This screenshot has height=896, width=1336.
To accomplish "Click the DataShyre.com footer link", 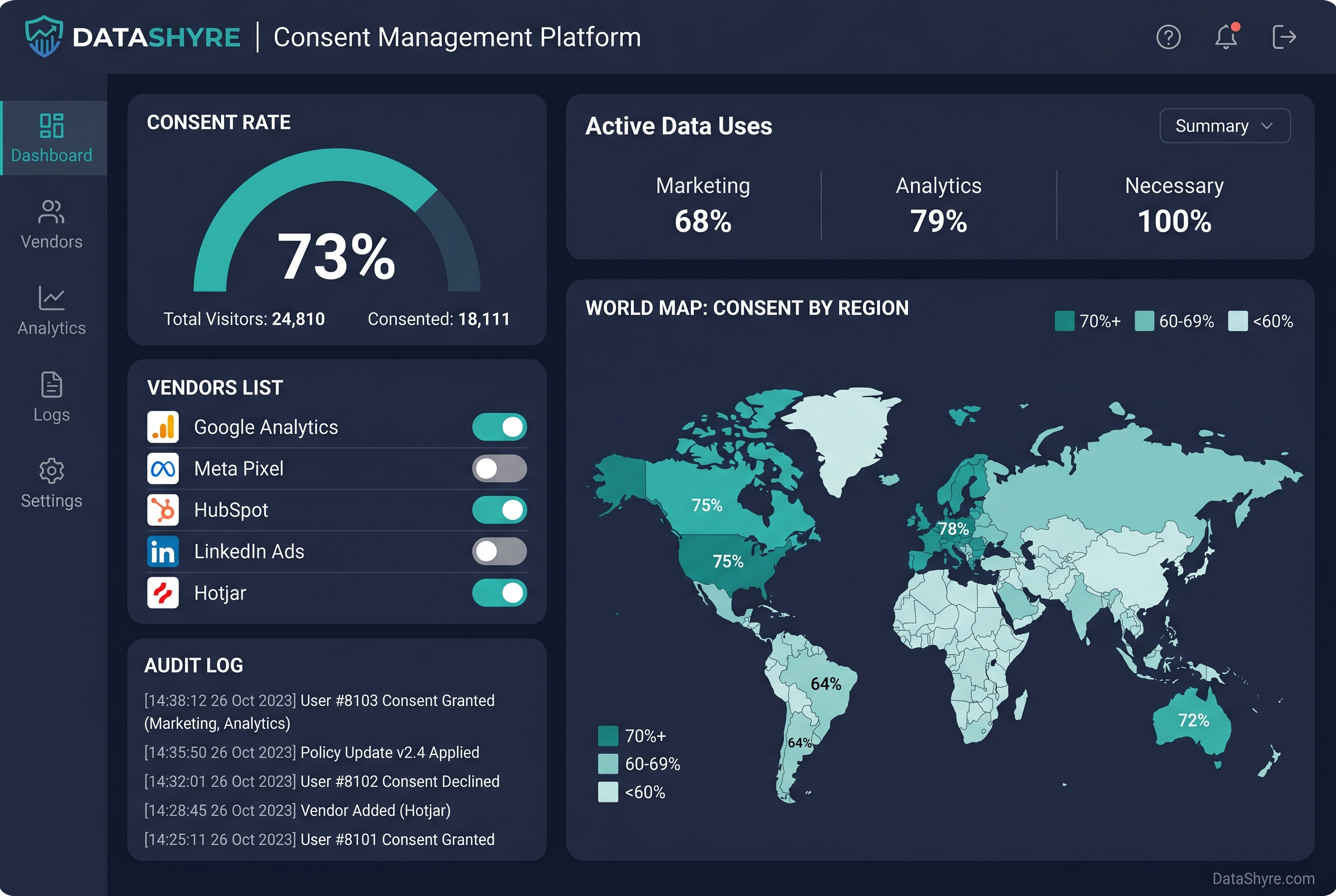I will point(1264,878).
